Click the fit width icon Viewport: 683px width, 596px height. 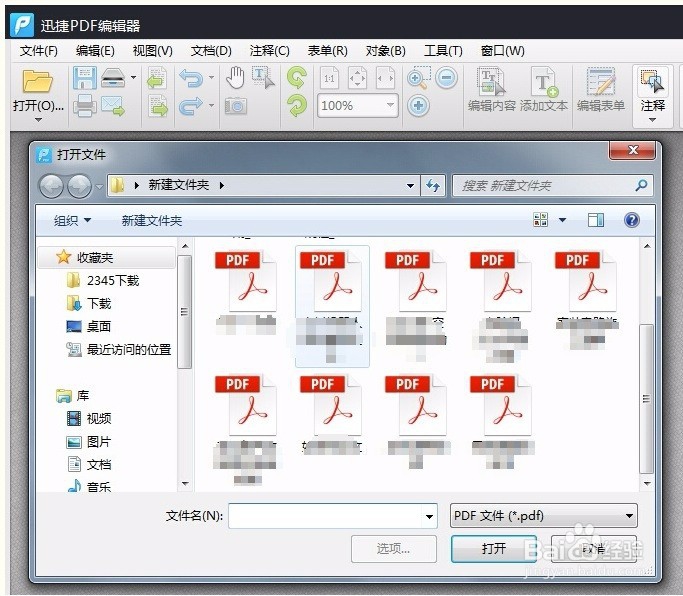click(385, 78)
